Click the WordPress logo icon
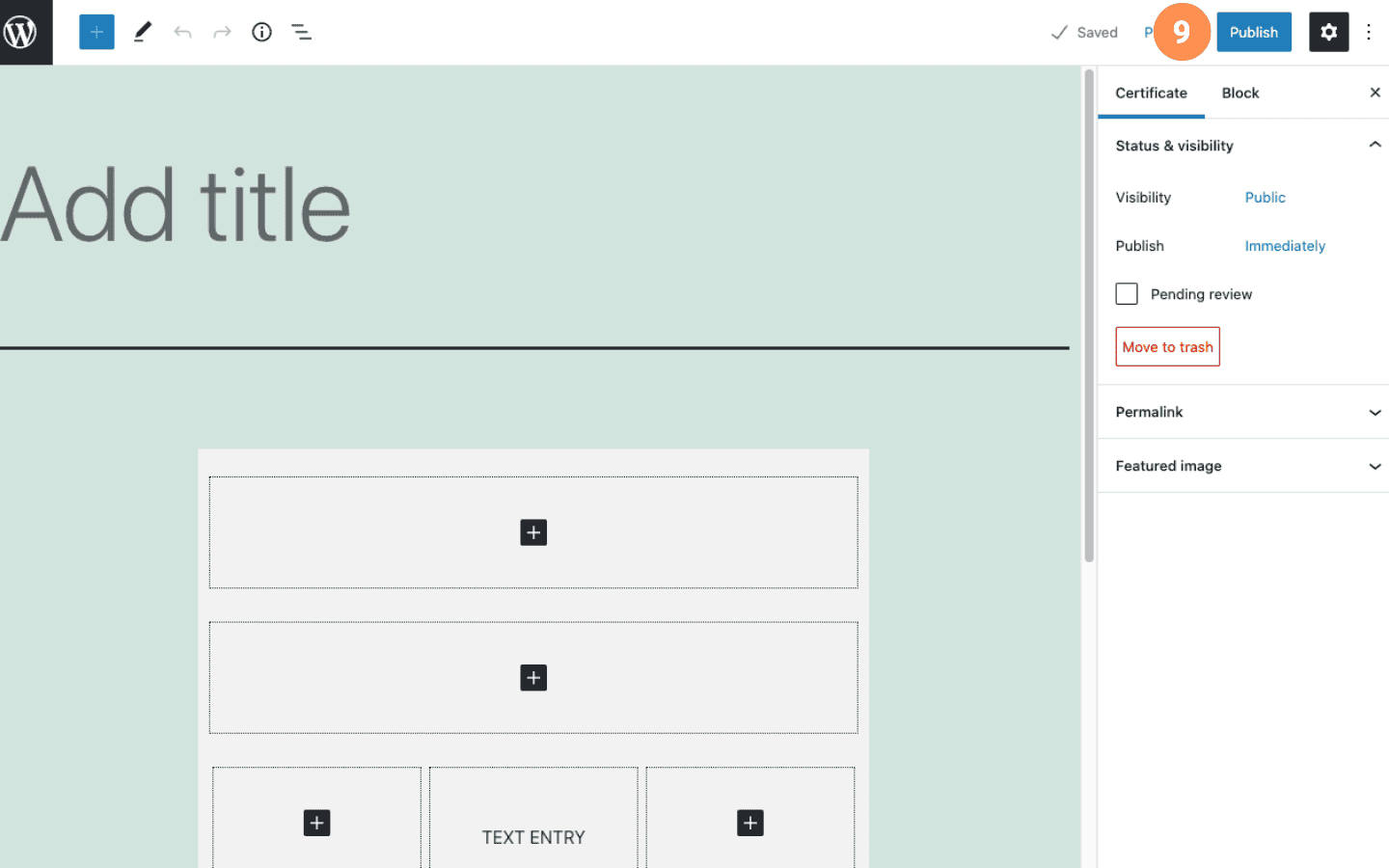Image resolution: width=1389 pixels, height=868 pixels. 21,32
